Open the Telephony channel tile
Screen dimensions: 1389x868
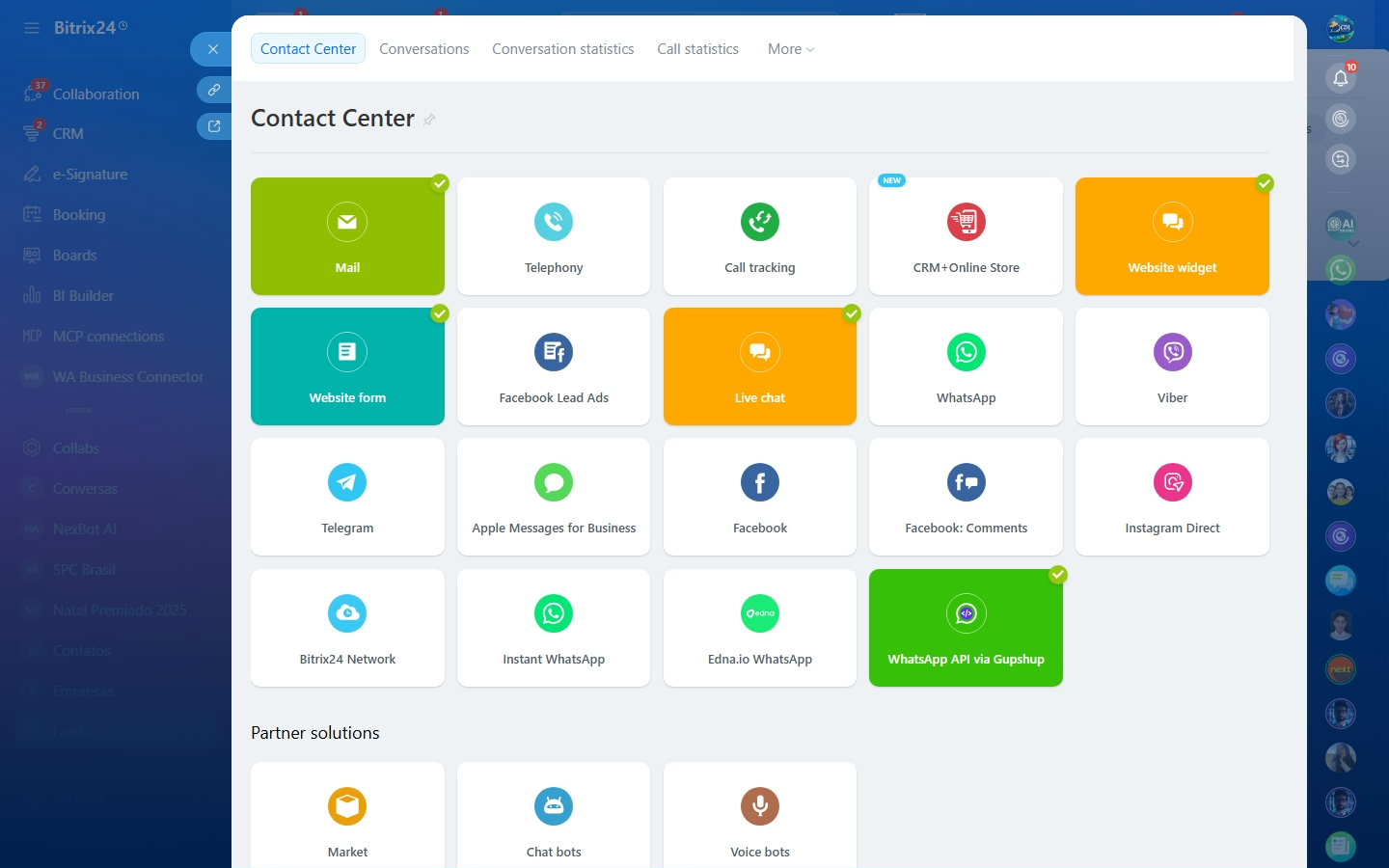point(553,236)
